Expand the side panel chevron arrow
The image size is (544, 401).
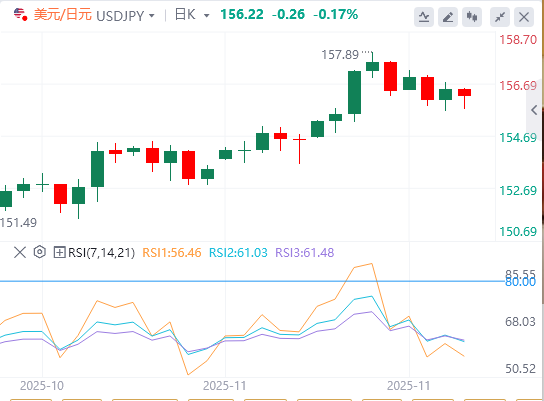click(x=534, y=110)
